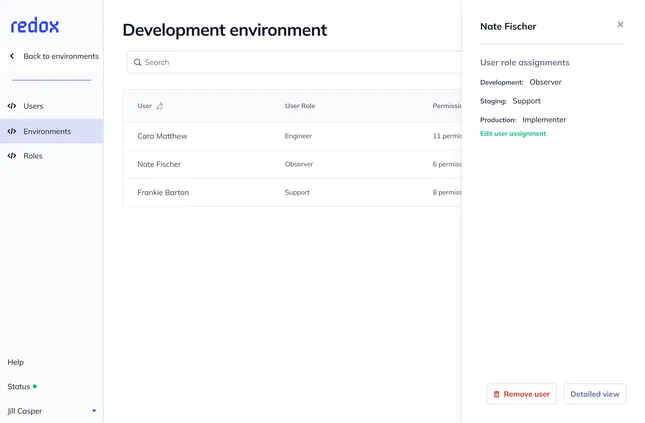Sort table by User column sort icon
This screenshot has width=645, height=423.
[x=160, y=106]
